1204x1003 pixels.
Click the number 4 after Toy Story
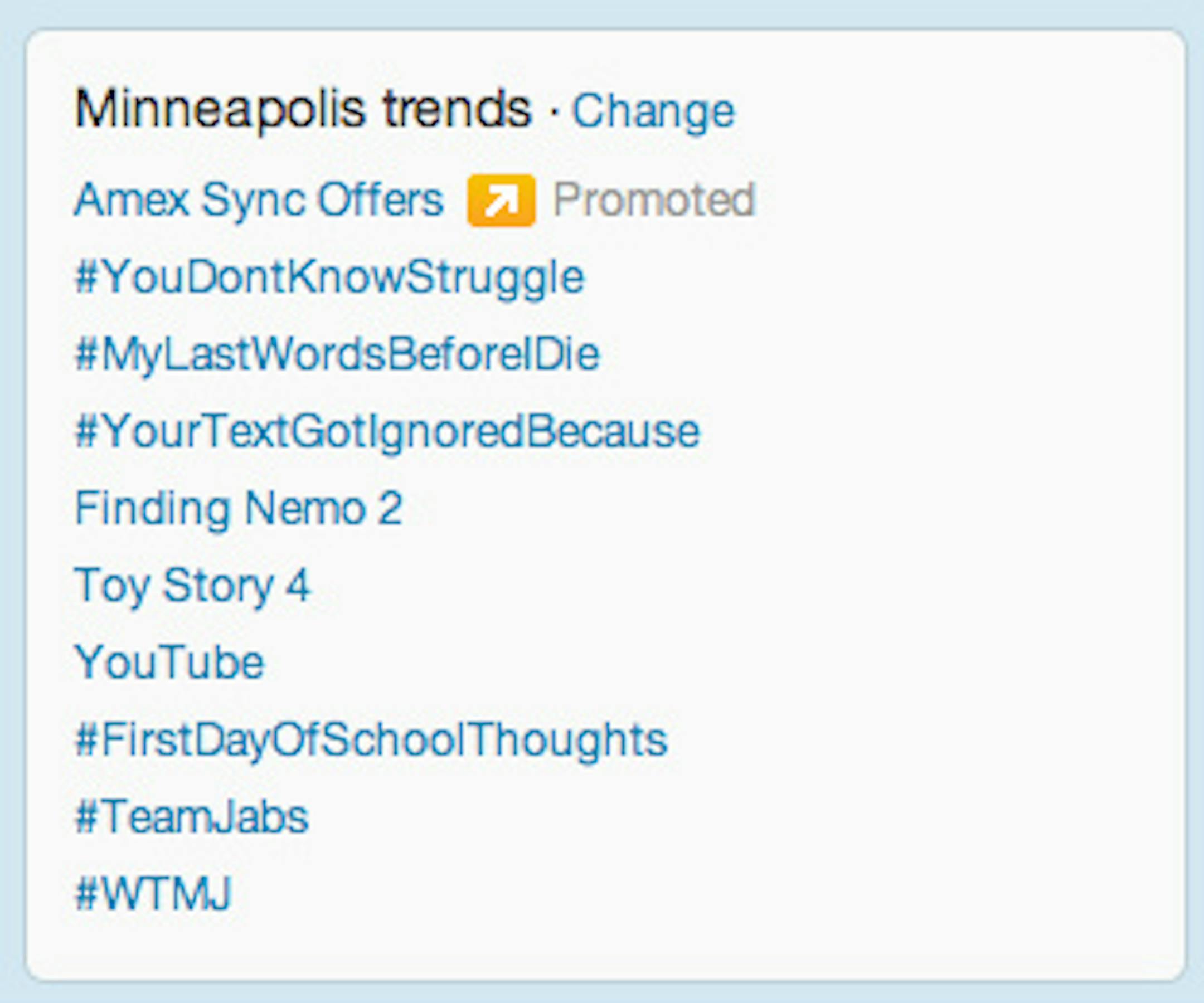[298, 585]
